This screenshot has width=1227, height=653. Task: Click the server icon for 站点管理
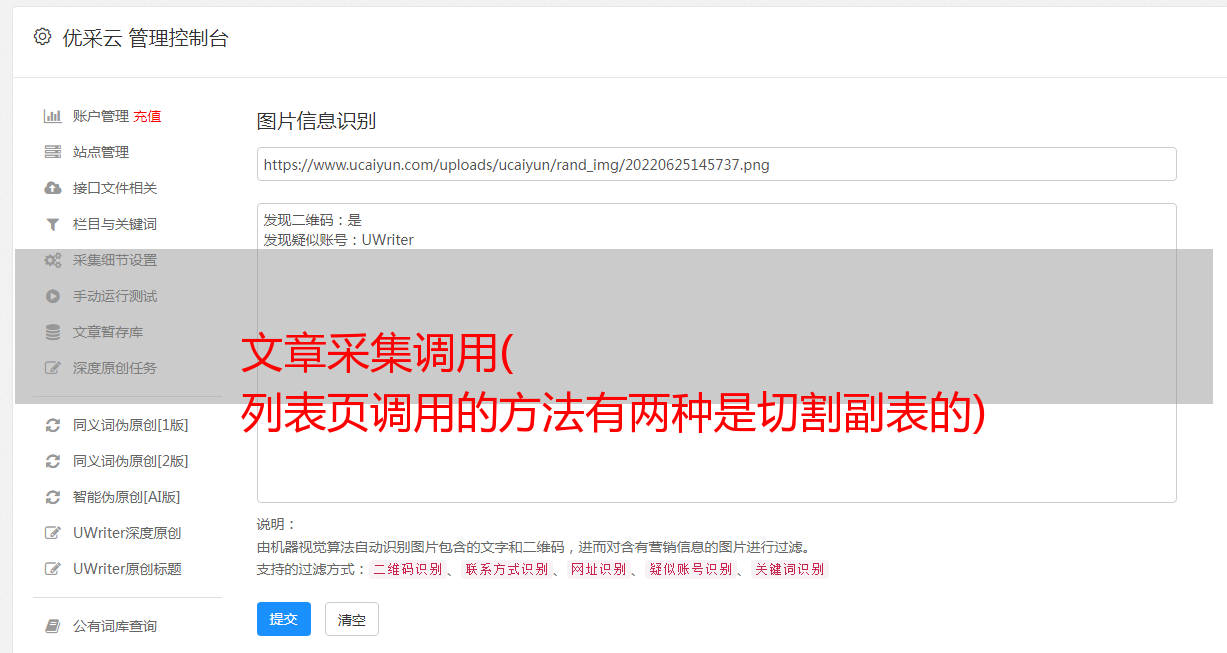click(53, 152)
